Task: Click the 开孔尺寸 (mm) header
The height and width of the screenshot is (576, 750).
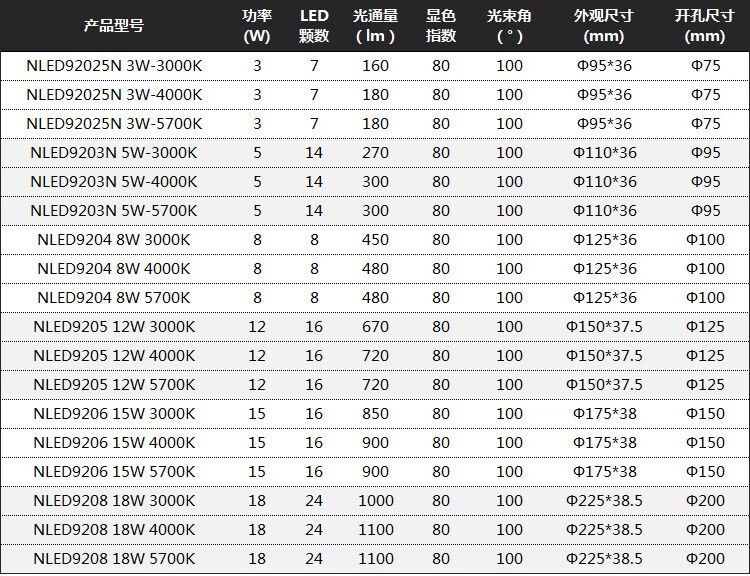Action: tap(704, 26)
